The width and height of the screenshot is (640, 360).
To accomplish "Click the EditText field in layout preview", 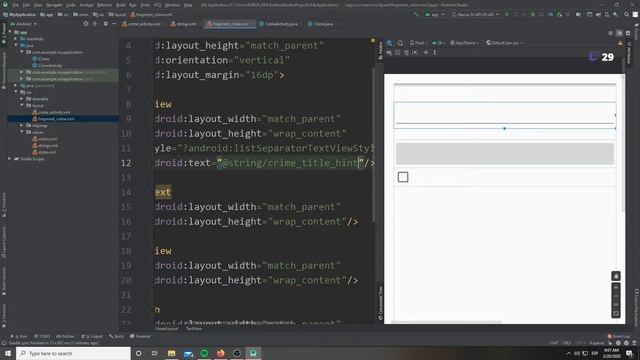I will click(x=505, y=116).
